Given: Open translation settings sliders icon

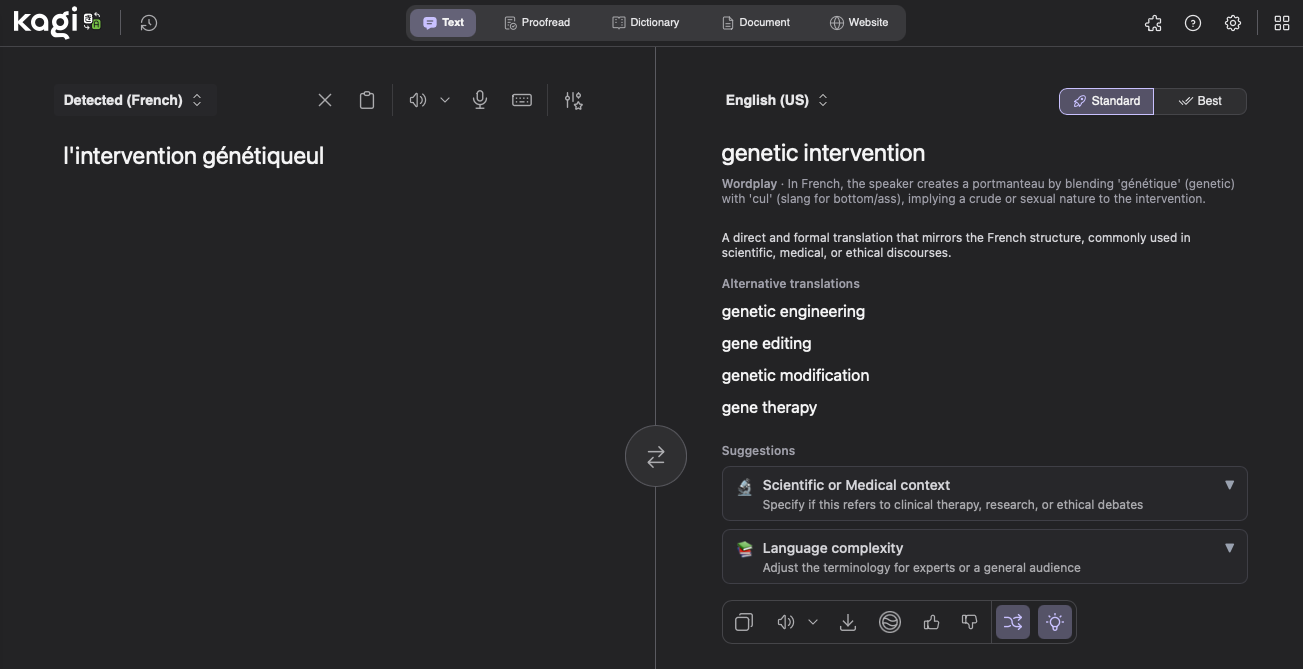Looking at the screenshot, I should click(573, 100).
